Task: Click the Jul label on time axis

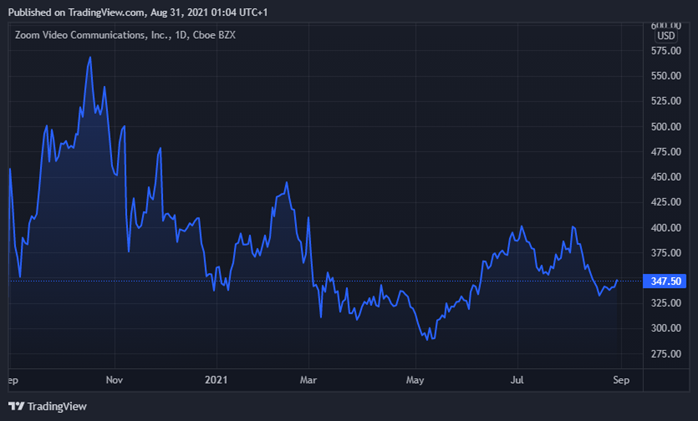Action: coord(518,380)
